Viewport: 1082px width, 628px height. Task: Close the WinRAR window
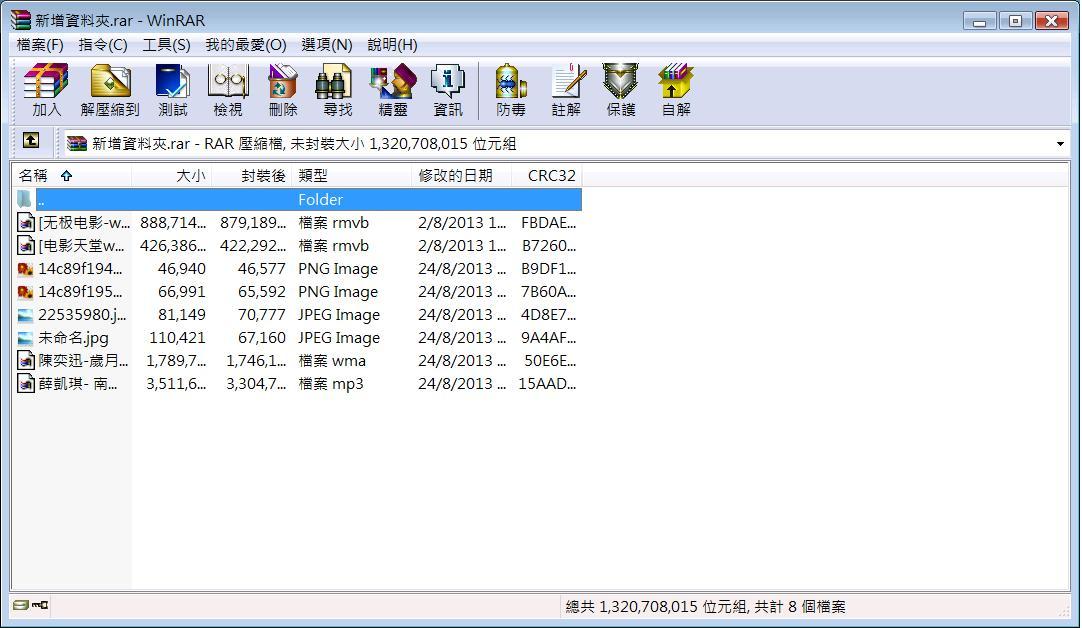[x=1052, y=21]
